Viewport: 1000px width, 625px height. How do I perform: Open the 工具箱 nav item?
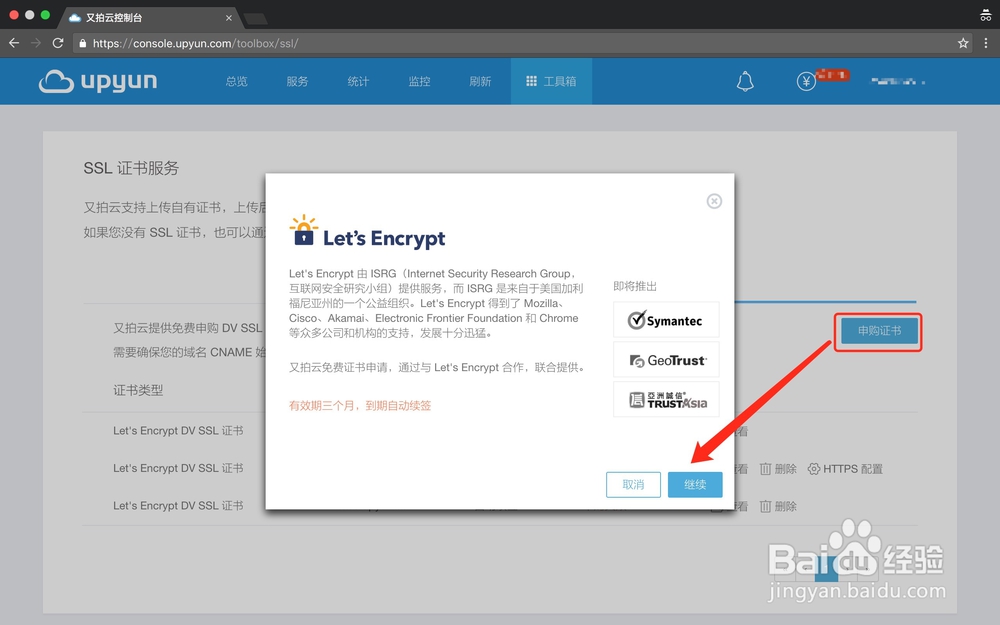tap(551, 81)
